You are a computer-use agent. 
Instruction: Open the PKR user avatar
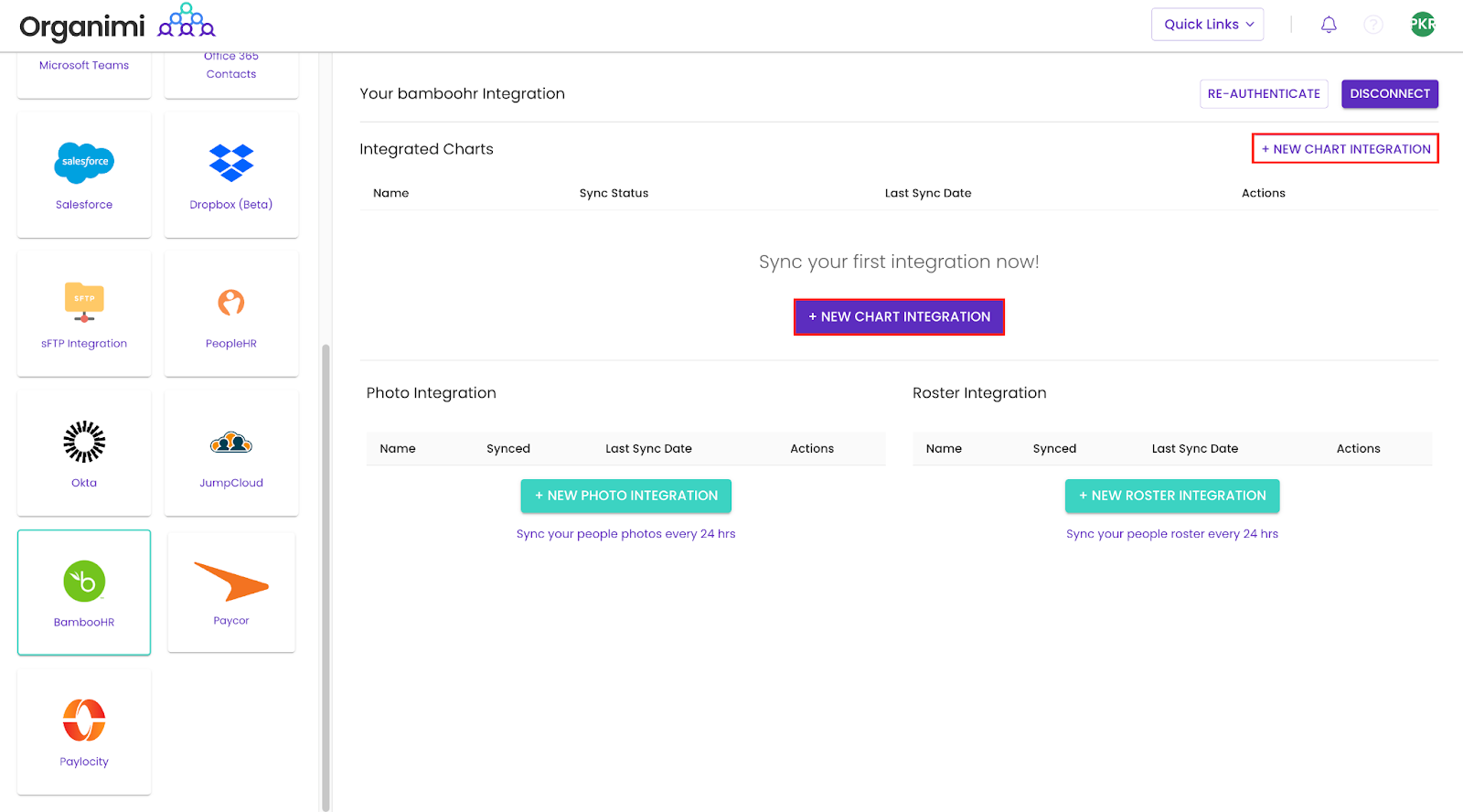[x=1423, y=25]
